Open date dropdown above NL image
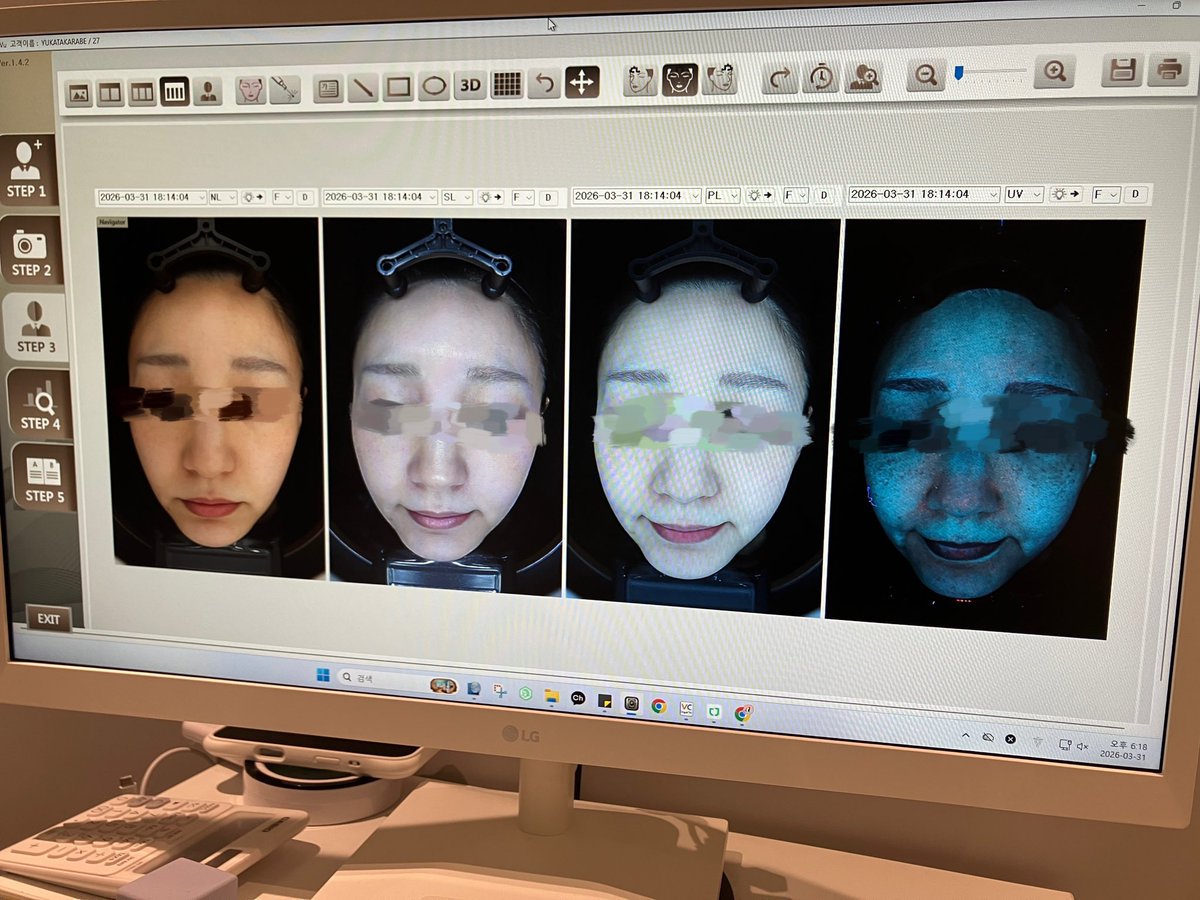The width and height of the screenshot is (1200, 900). [152, 198]
